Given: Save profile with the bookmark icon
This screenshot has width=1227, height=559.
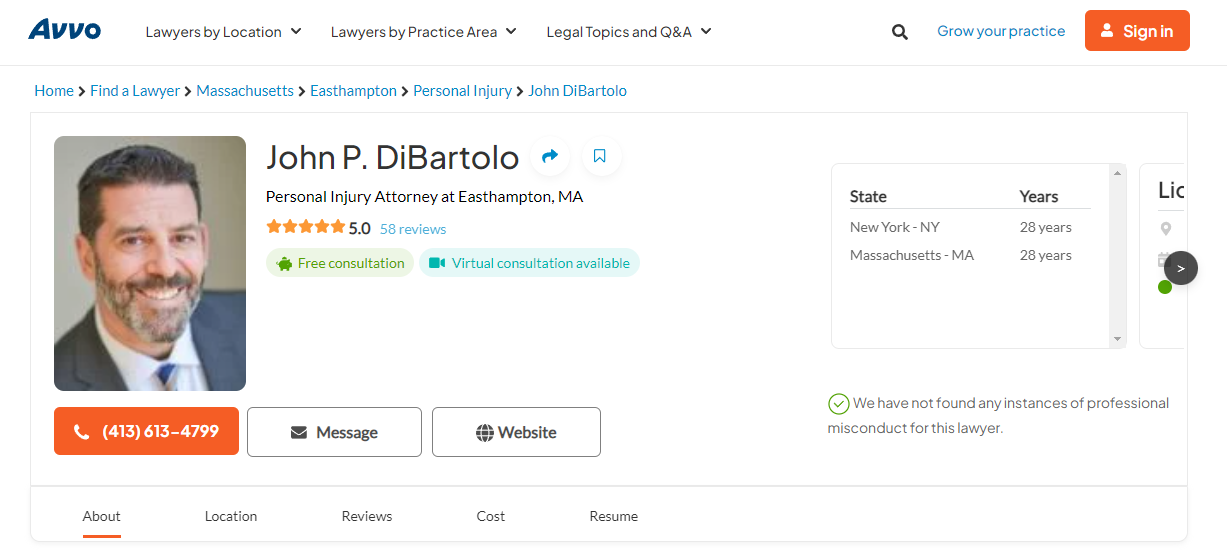Looking at the screenshot, I should pyautogui.click(x=600, y=156).
